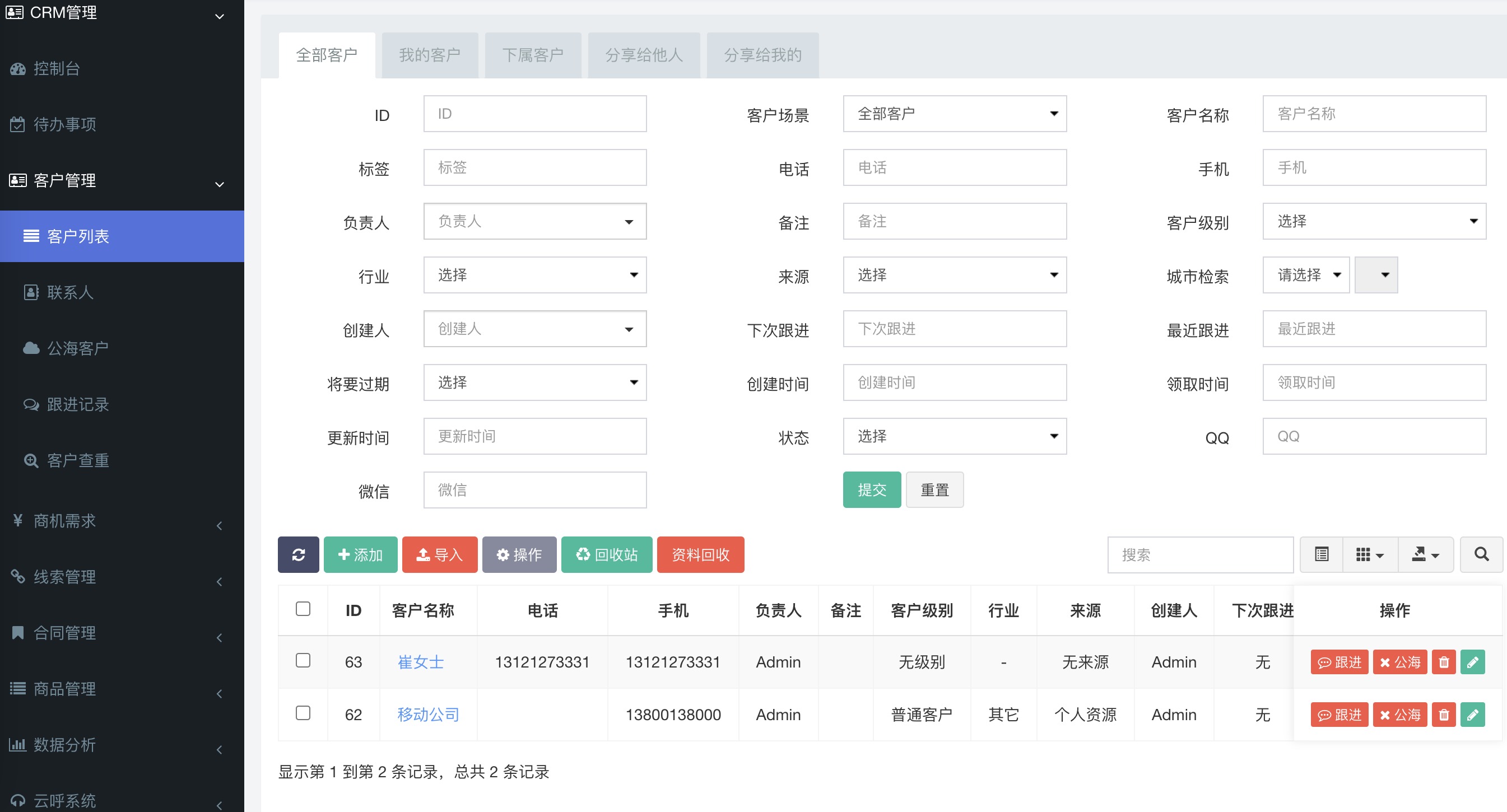Click the refresh icon button above table
The image size is (1507, 812).
tap(299, 554)
